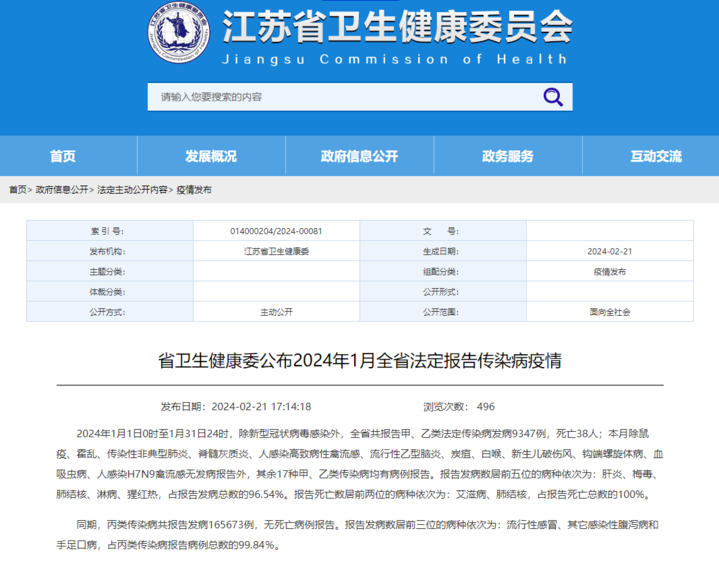Click the 疫情发布 value in info table
719x562 pixels.
pyautogui.click(x=609, y=271)
